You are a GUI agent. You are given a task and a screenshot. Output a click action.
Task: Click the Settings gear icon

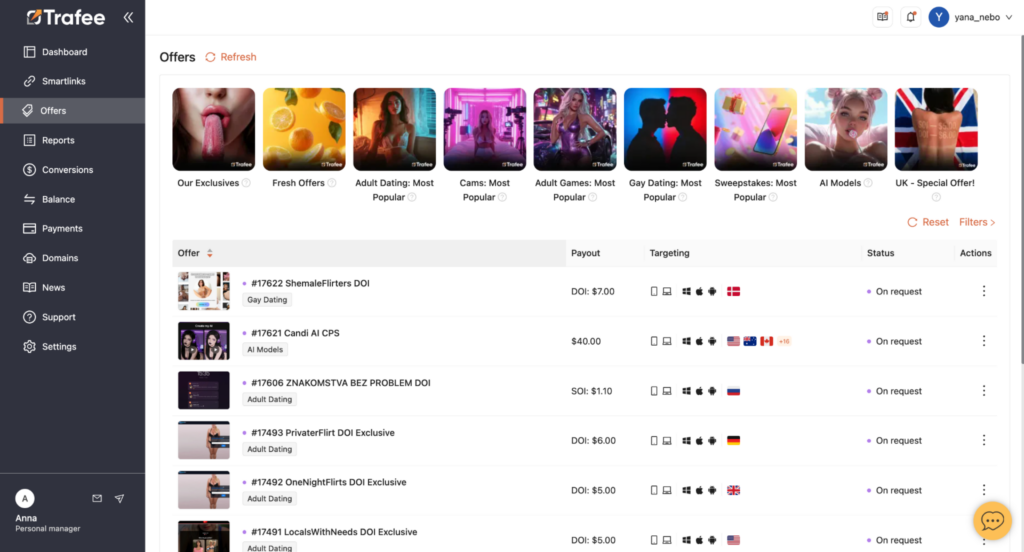tap(29, 346)
